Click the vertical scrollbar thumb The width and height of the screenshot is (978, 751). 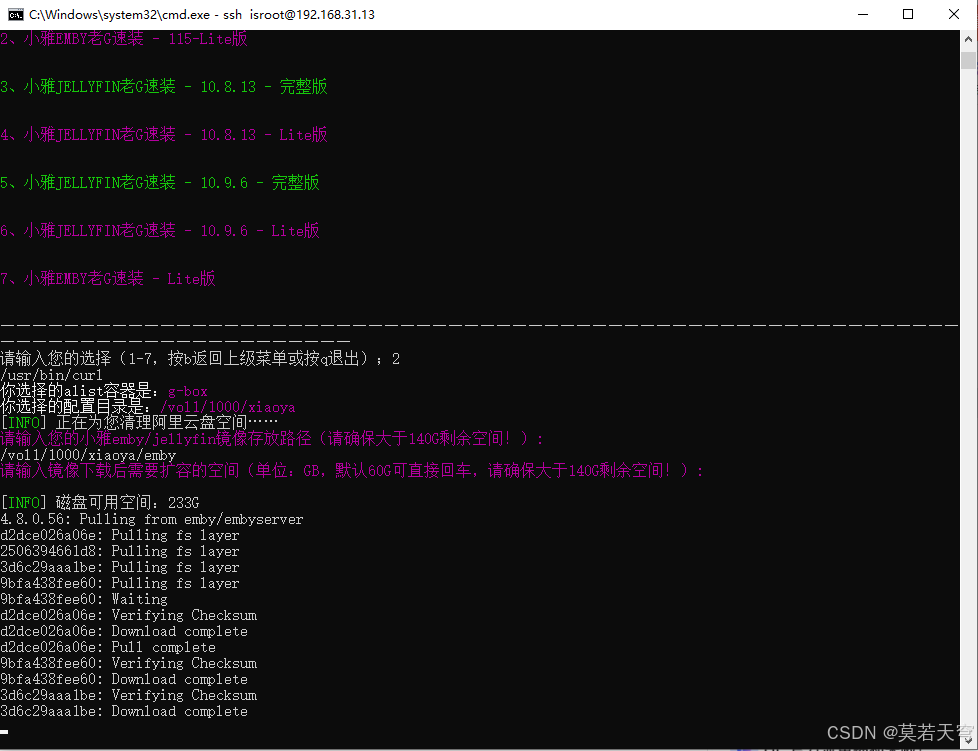pos(968,61)
